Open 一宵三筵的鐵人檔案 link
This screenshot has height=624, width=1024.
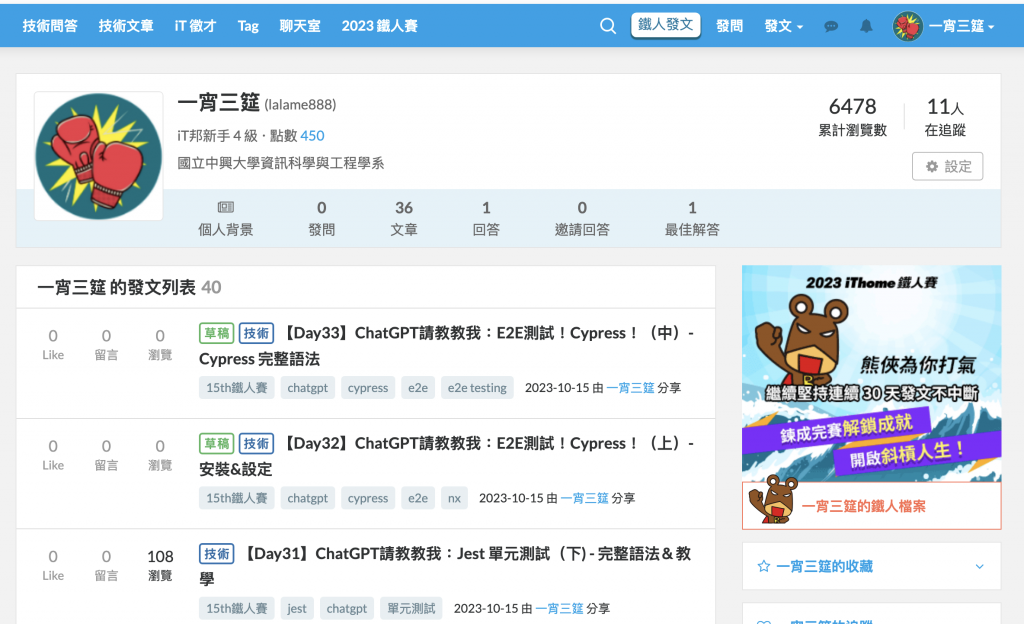[863, 506]
